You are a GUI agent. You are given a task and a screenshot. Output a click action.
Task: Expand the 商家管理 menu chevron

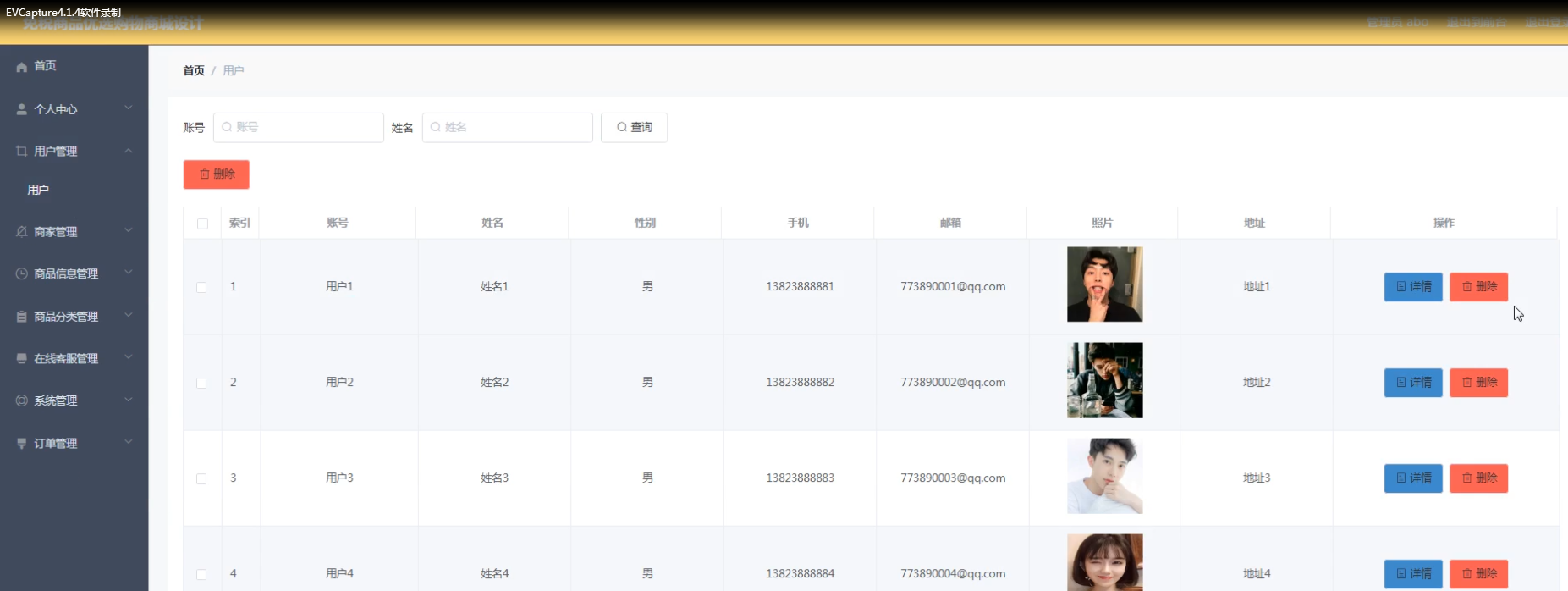coord(129,229)
